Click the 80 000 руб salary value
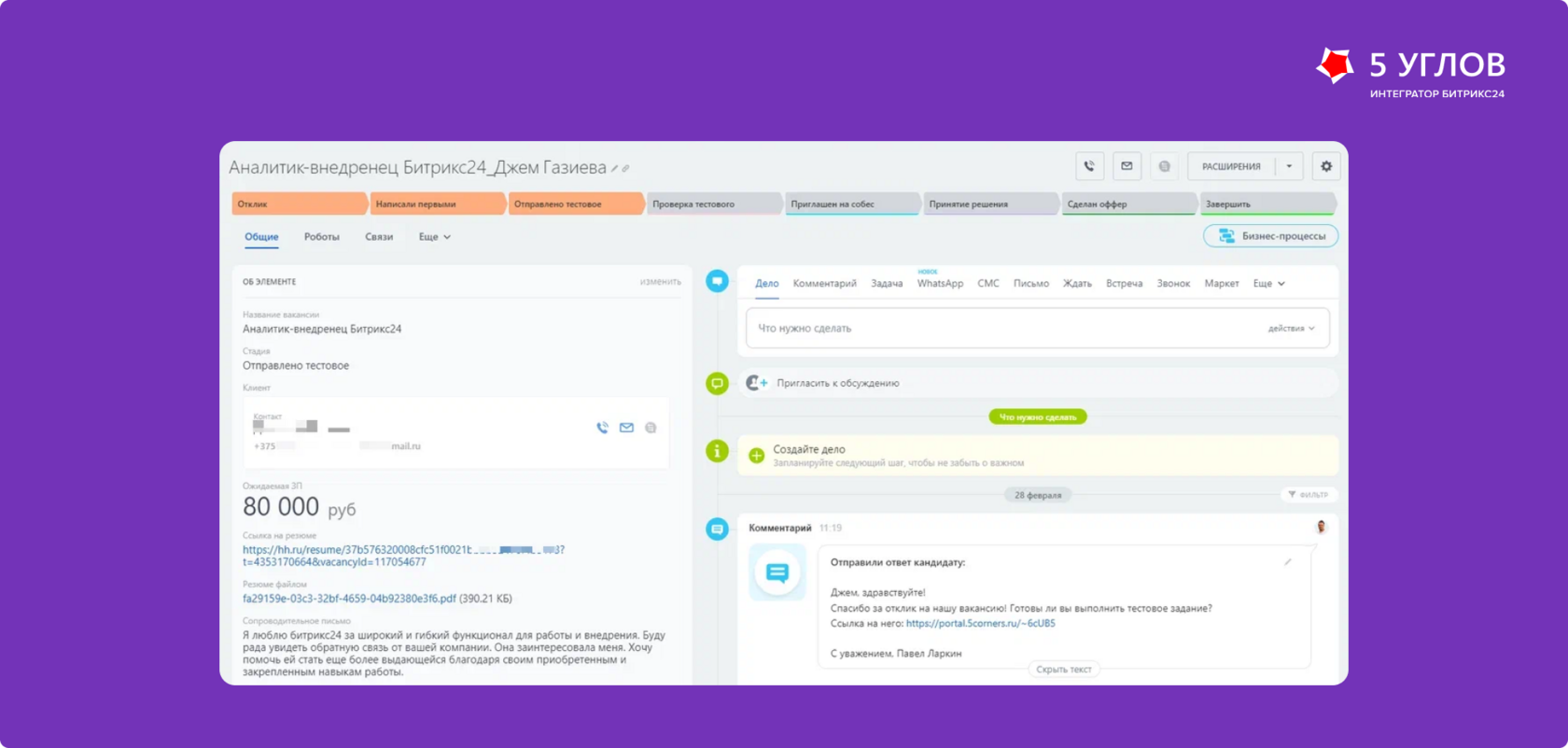 pyautogui.click(x=299, y=507)
